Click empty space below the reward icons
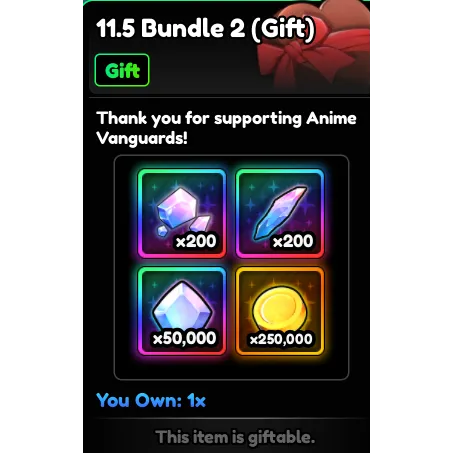Viewport: 453px width, 453px height. 231,367
